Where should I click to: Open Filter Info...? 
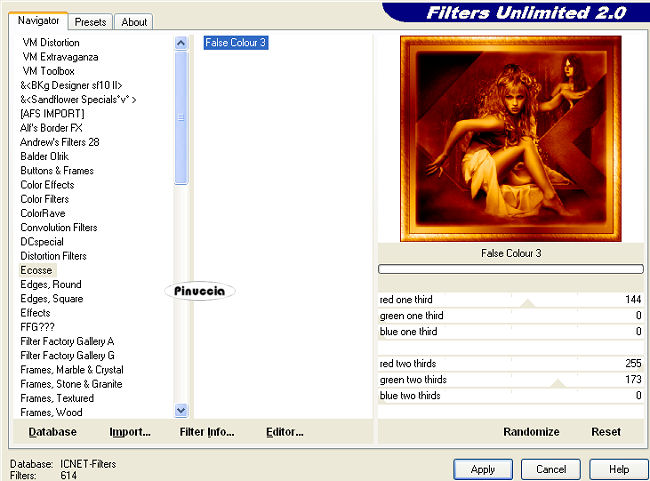coord(207,432)
